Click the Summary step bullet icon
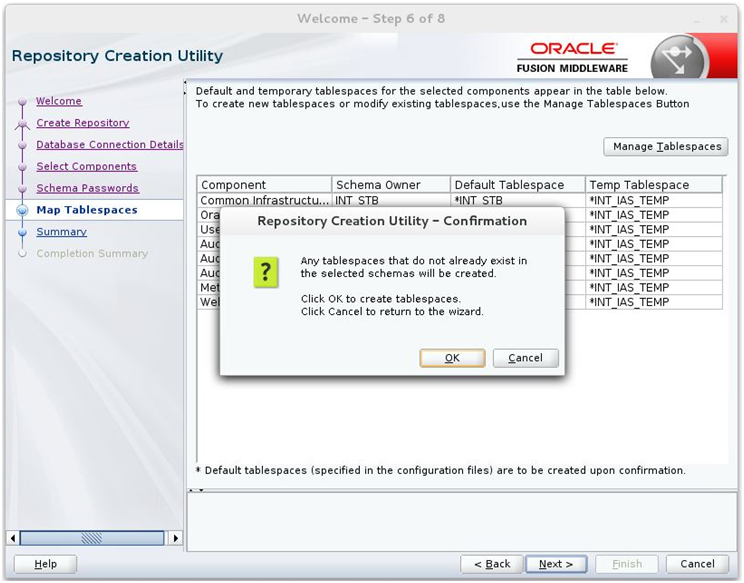Viewport: 744px width, 583px height. [x=22, y=232]
